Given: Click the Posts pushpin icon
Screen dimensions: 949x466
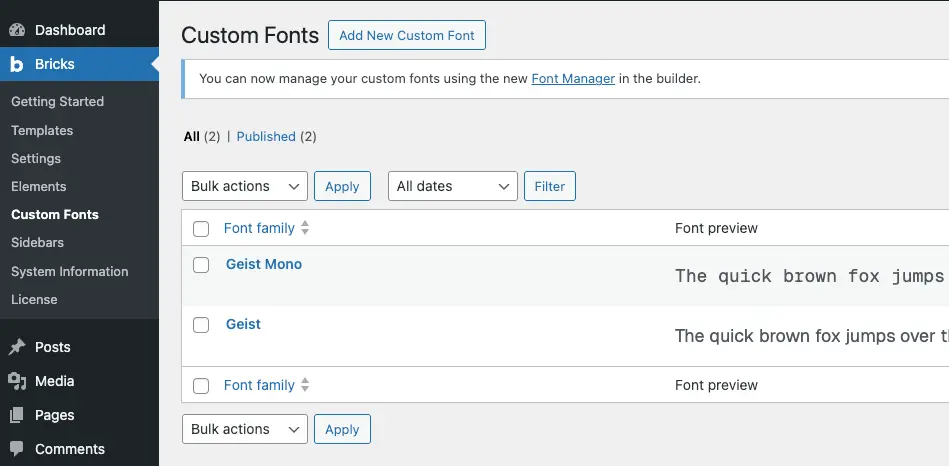Looking at the screenshot, I should [17, 347].
